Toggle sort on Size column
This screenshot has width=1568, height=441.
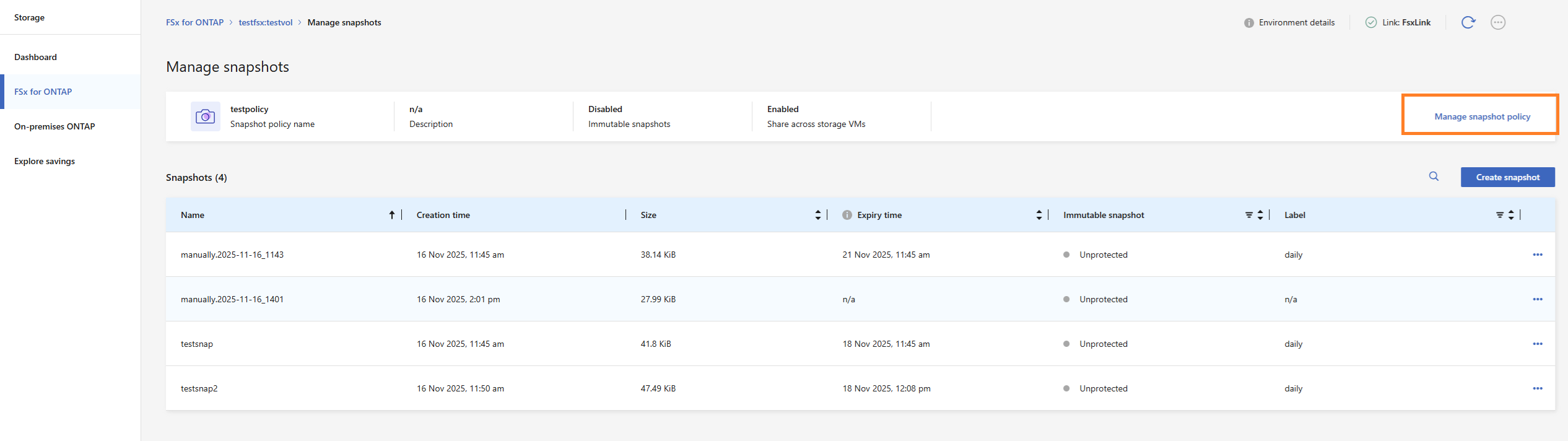coord(818,215)
